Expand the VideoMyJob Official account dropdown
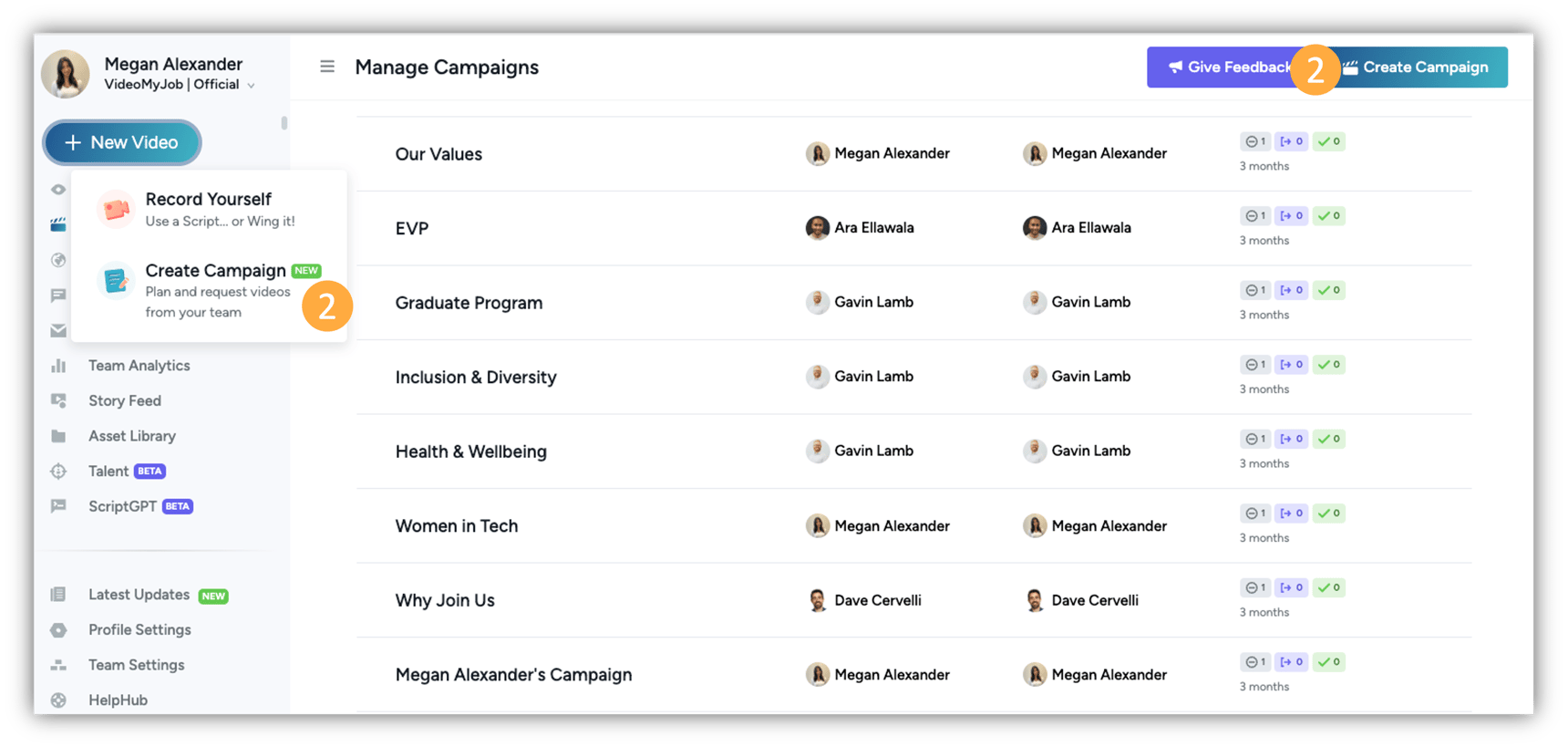Image resolution: width=1568 pixels, height=747 pixels. [x=253, y=84]
